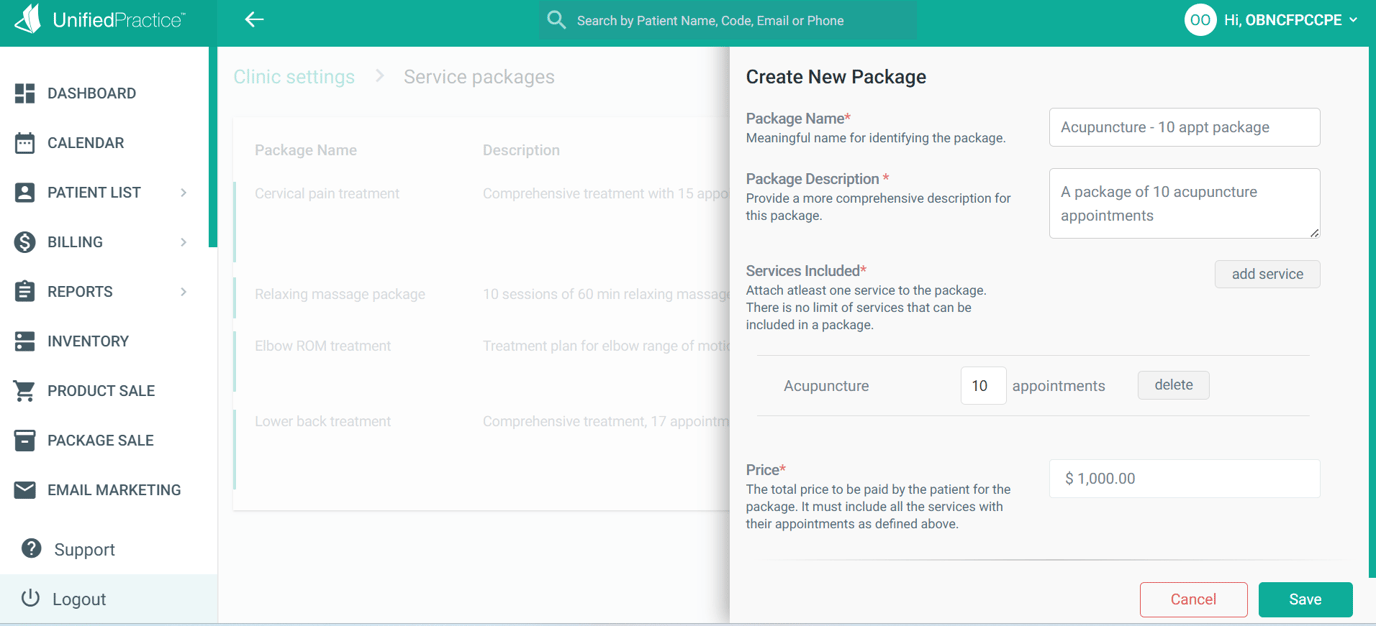Click the search magnifier icon
This screenshot has height=626, width=1376.
coord(556,19)
